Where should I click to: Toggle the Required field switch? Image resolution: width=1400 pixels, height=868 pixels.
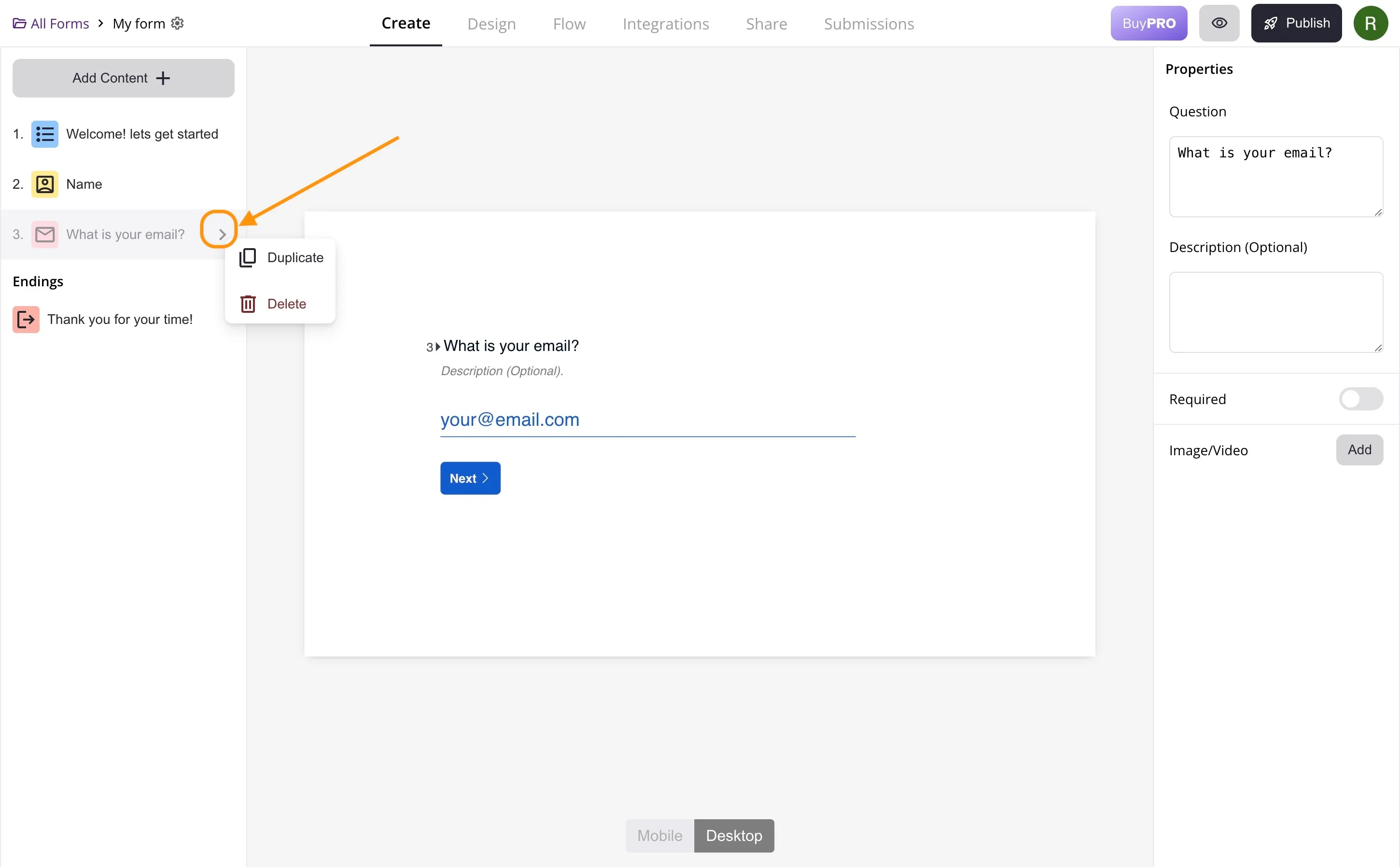(1361, 399)
